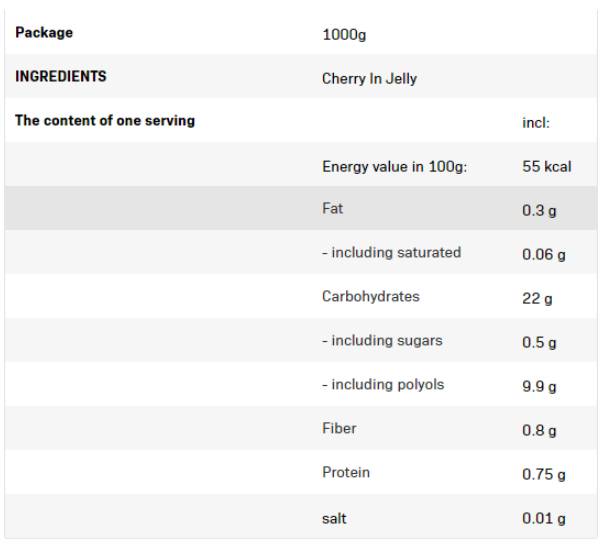602x544 pixels.
Task: Click the '- including saturated' label
Action: point(391,253)
